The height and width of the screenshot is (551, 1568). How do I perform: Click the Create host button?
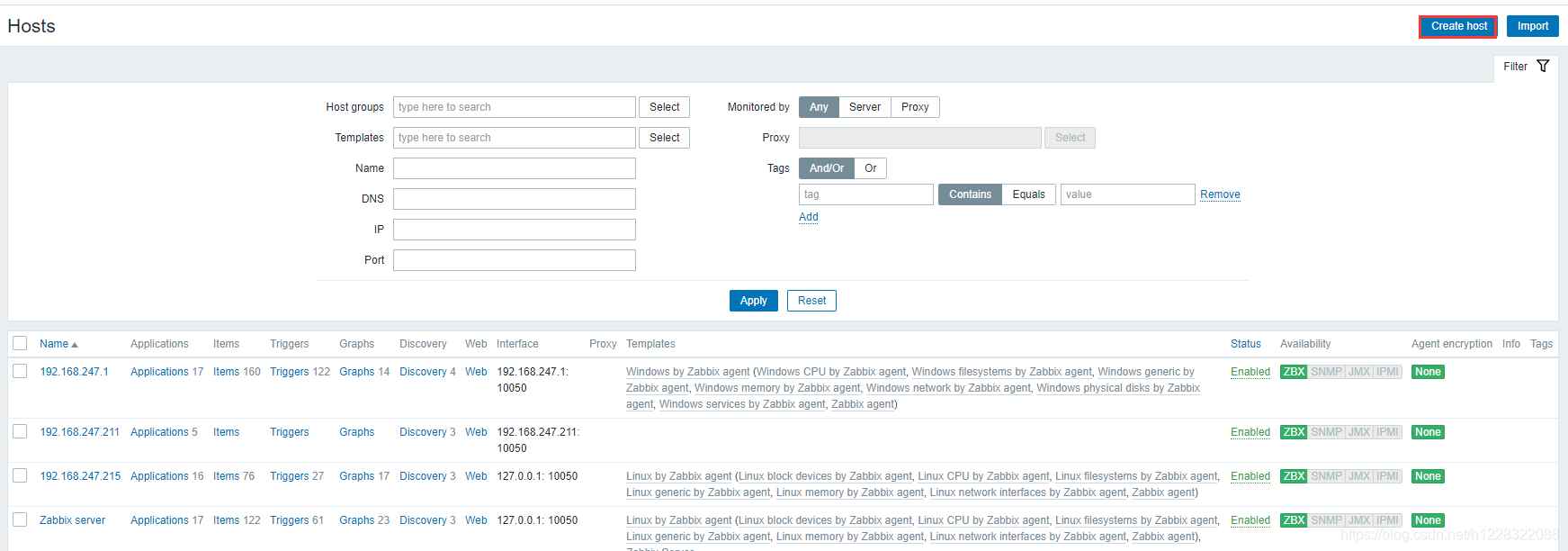point(1458,26)
